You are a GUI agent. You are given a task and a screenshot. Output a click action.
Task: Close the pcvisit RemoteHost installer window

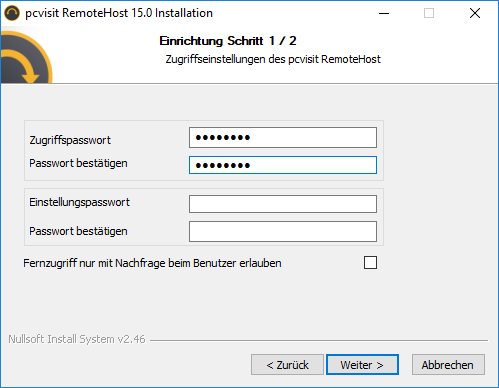475,13
